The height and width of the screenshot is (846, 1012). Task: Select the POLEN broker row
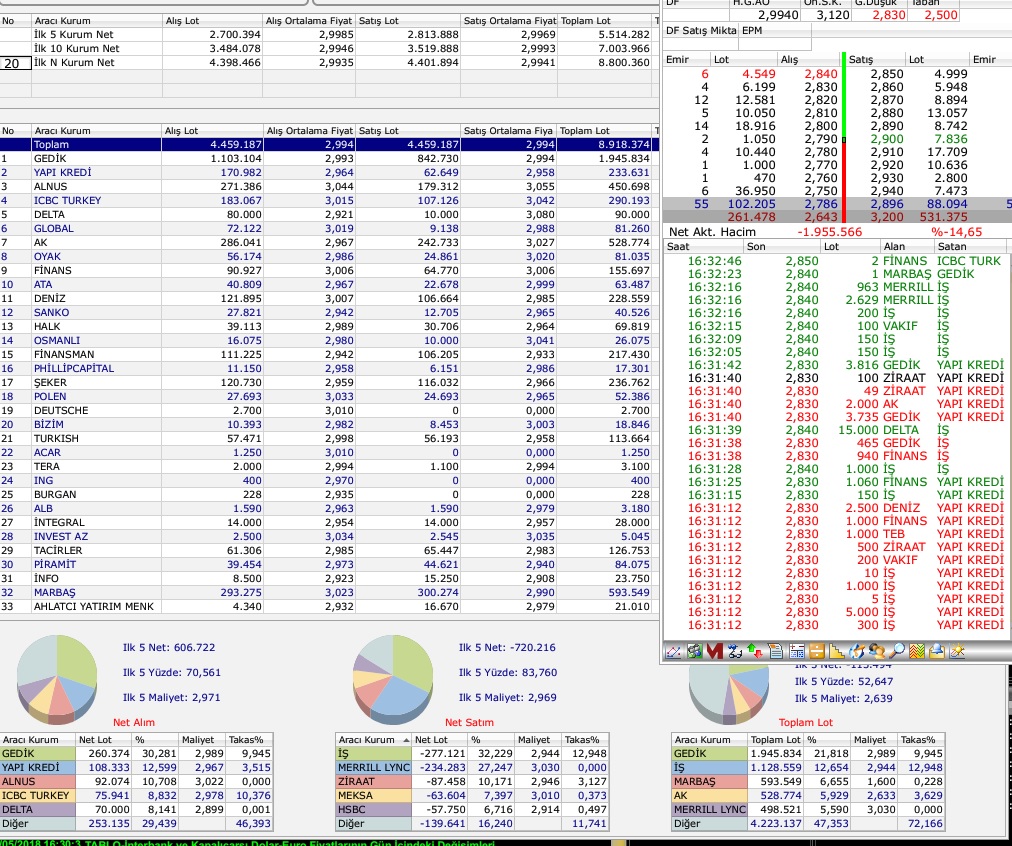[x=329, y=397]
